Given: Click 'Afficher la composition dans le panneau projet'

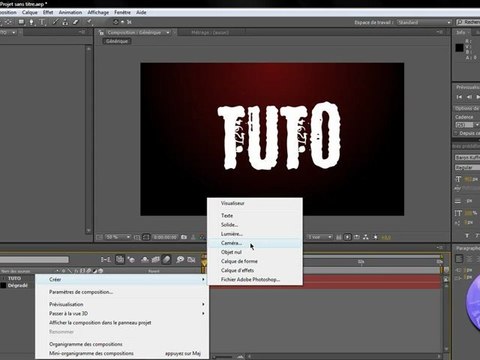Looking at the screenshot, I should [122, 323].
